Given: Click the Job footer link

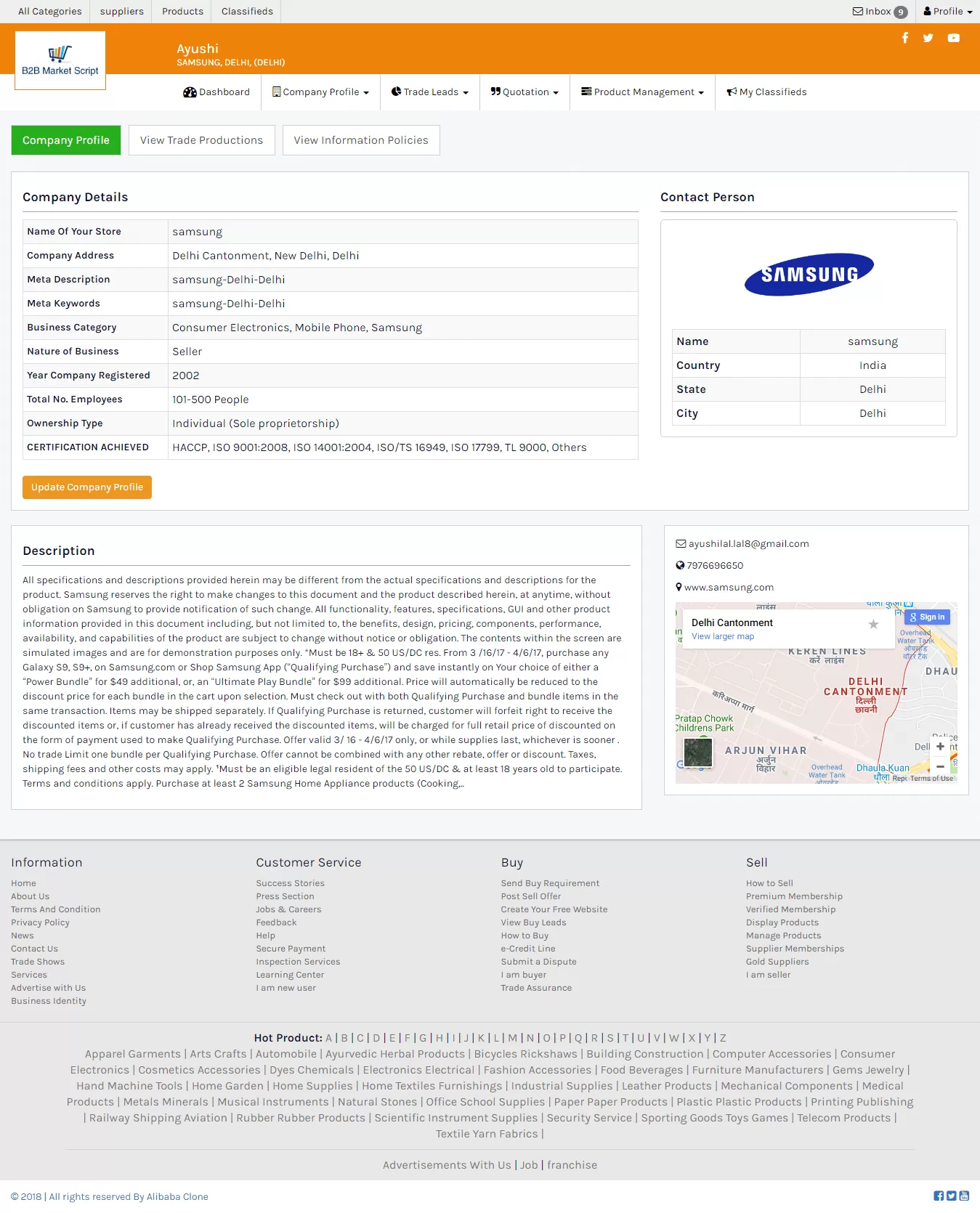Looking at the screenshot, I should coord(529,1165).
